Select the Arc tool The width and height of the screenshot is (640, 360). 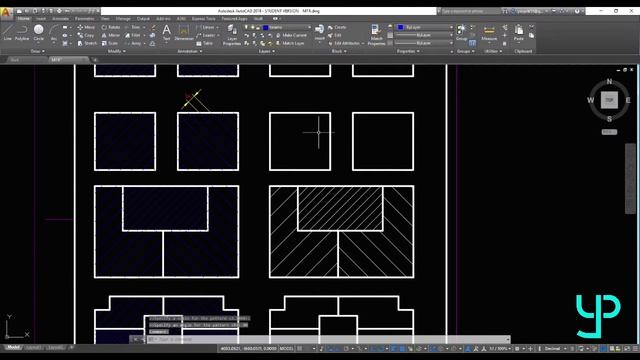[x=53, y=32]
